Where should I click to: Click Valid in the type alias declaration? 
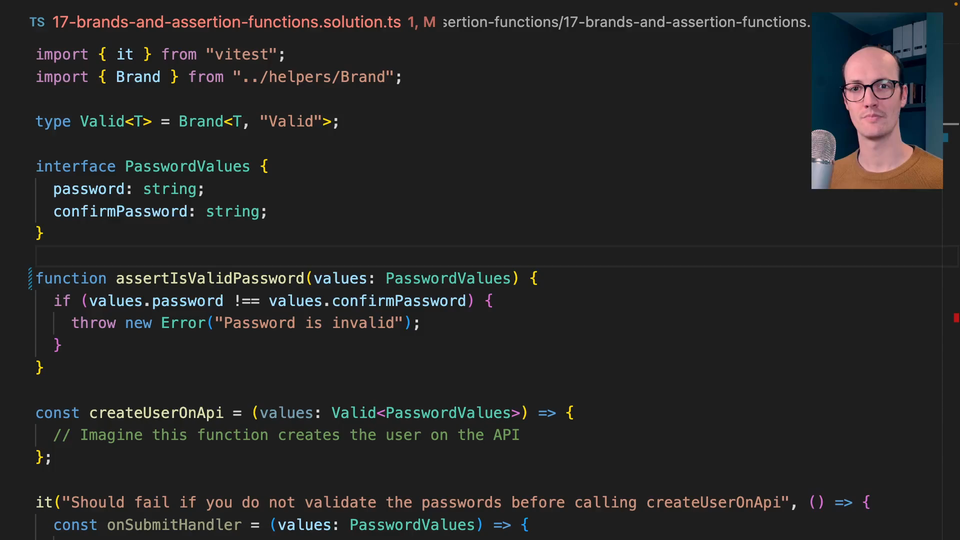coord(102,121)
